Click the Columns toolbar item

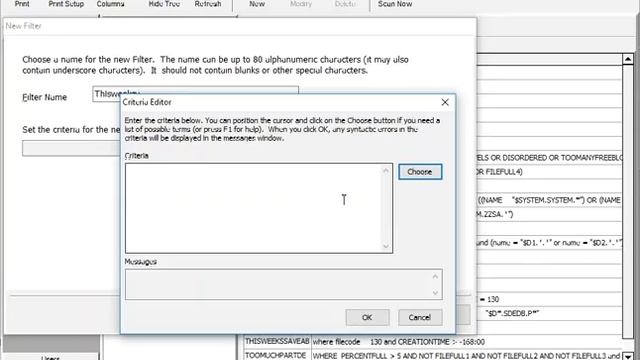pos(111,4)
